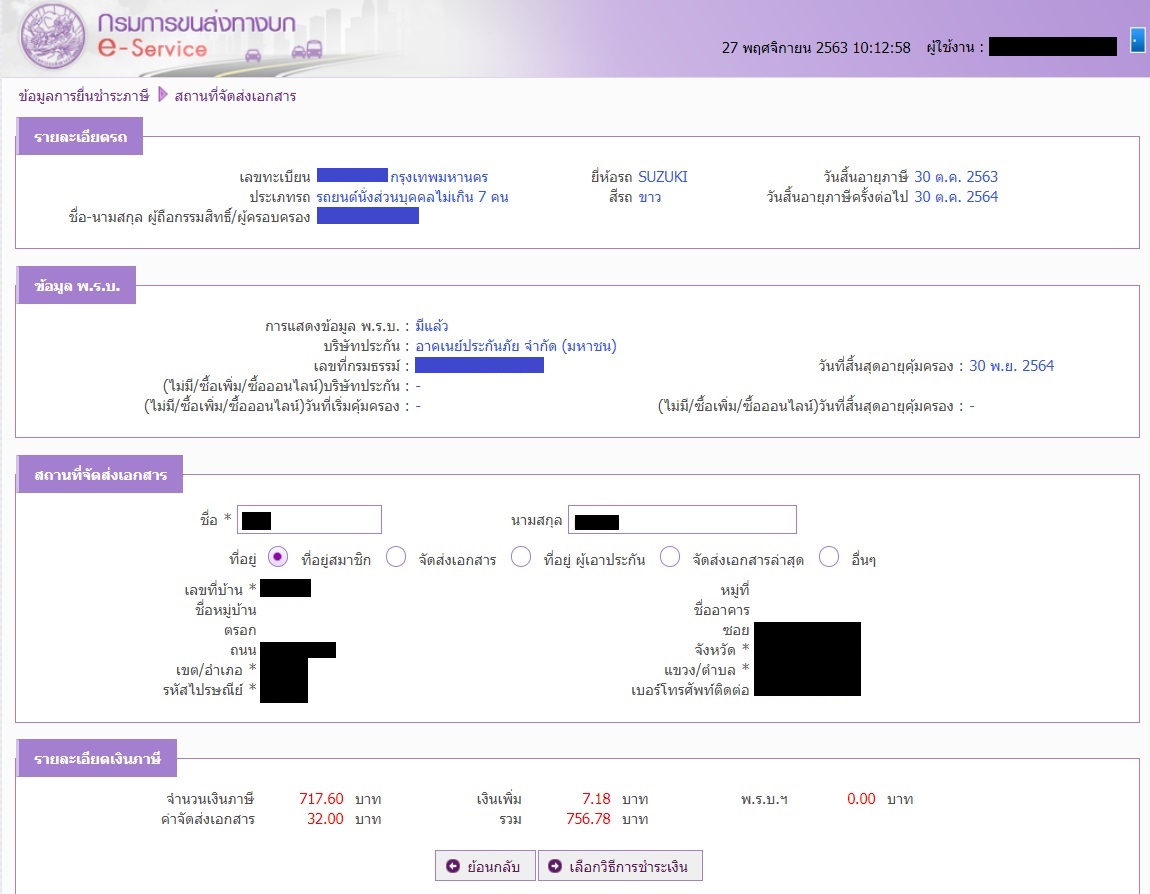Select the ที่อยู่ ผู้เอาประกัน radio button

(520, 557)
